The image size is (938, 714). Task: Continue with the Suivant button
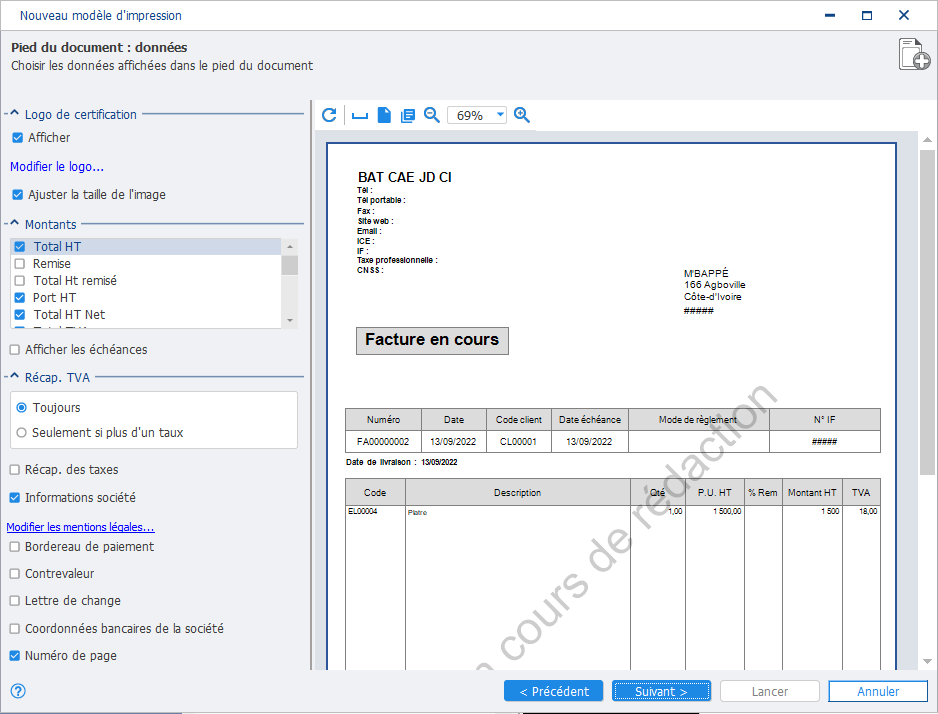click(661, 691)
